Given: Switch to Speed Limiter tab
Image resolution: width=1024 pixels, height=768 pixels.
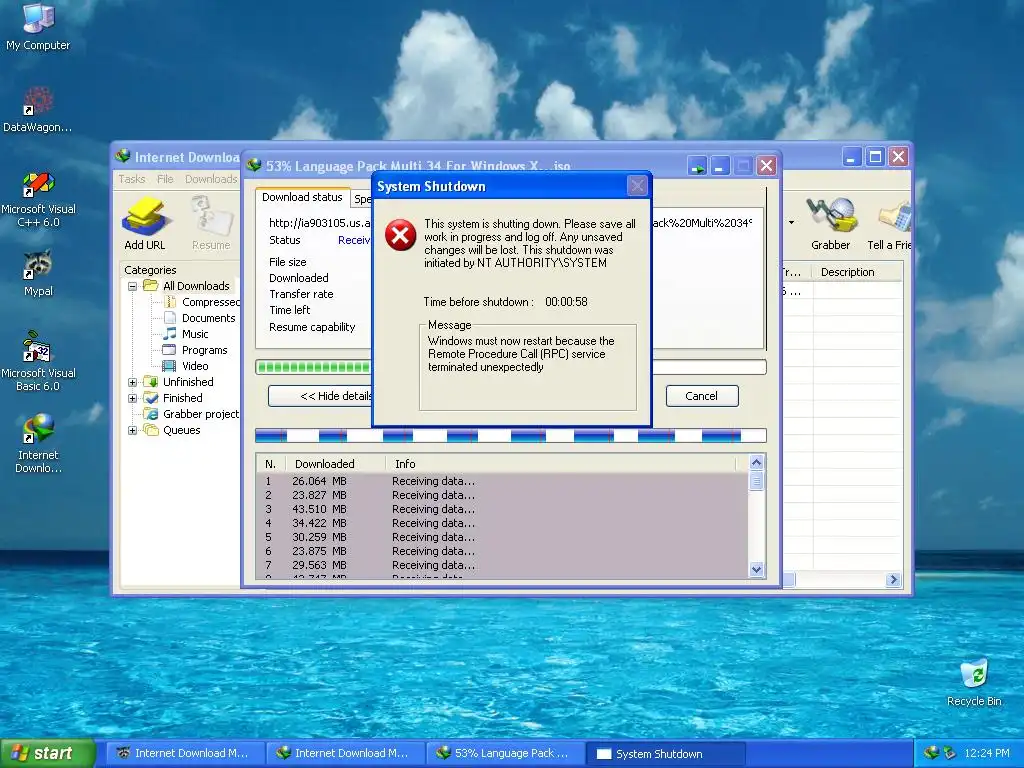Looking at the screenshot, I should click(x=362, y=199).
